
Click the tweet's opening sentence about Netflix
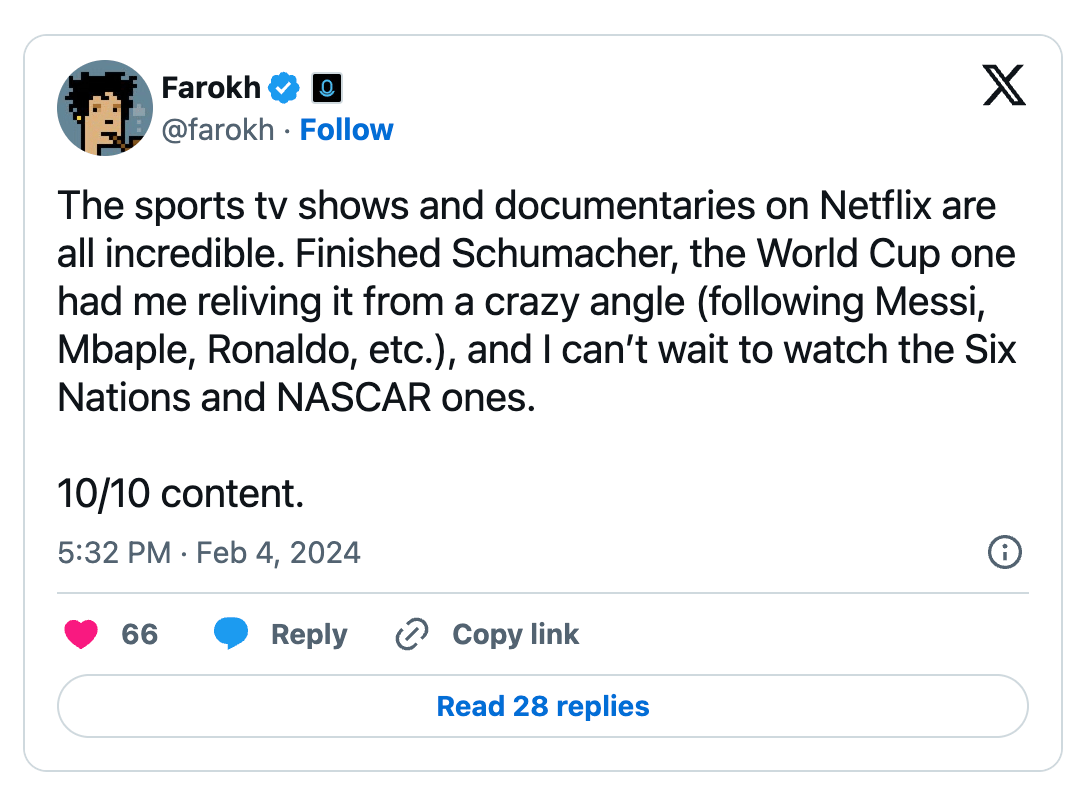pyautogui.click(x=526, y=207)
